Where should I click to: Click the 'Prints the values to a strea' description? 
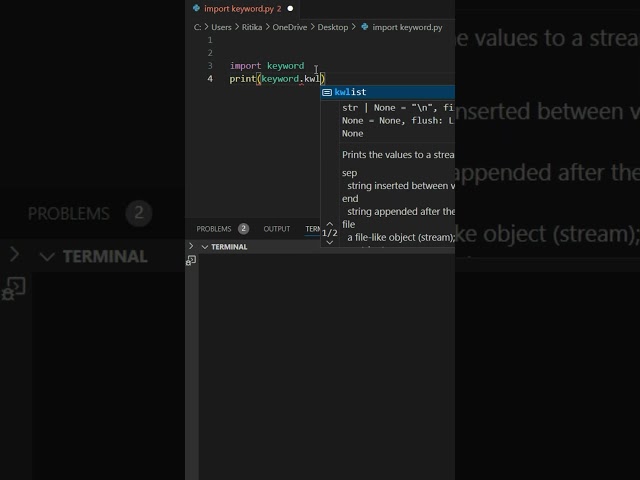coord(398,155)
